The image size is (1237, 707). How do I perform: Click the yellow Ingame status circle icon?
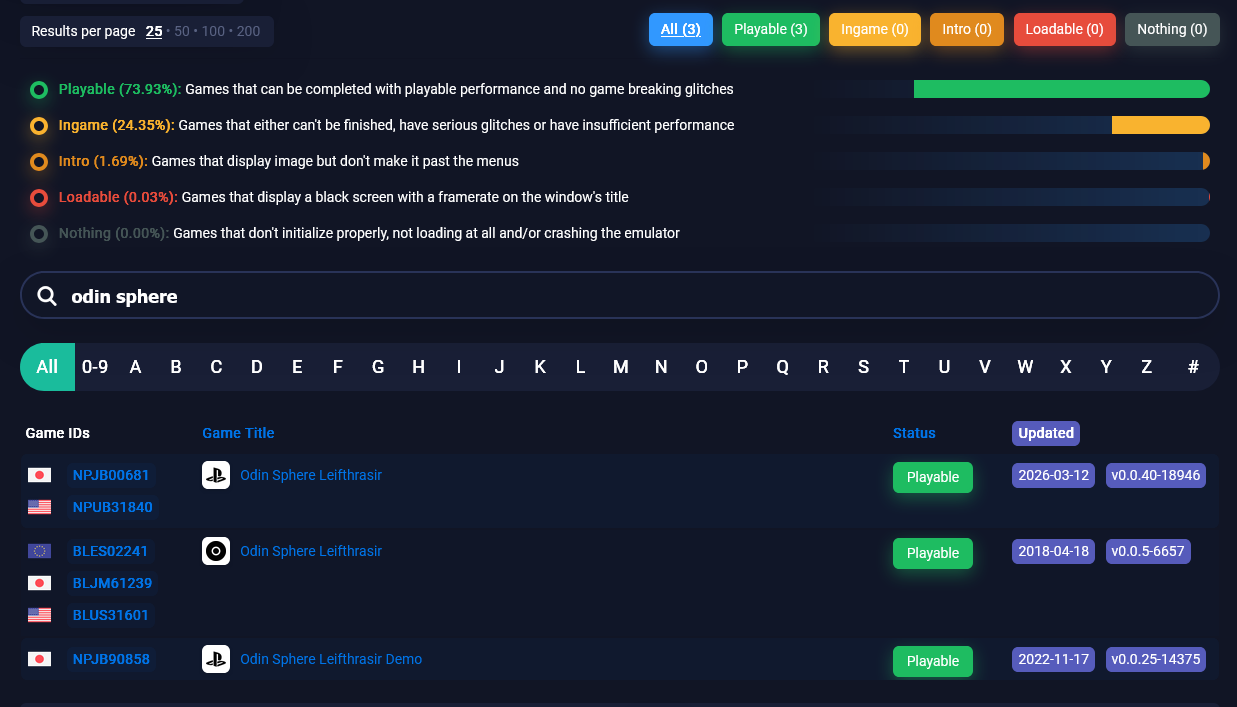coord(39,126)
